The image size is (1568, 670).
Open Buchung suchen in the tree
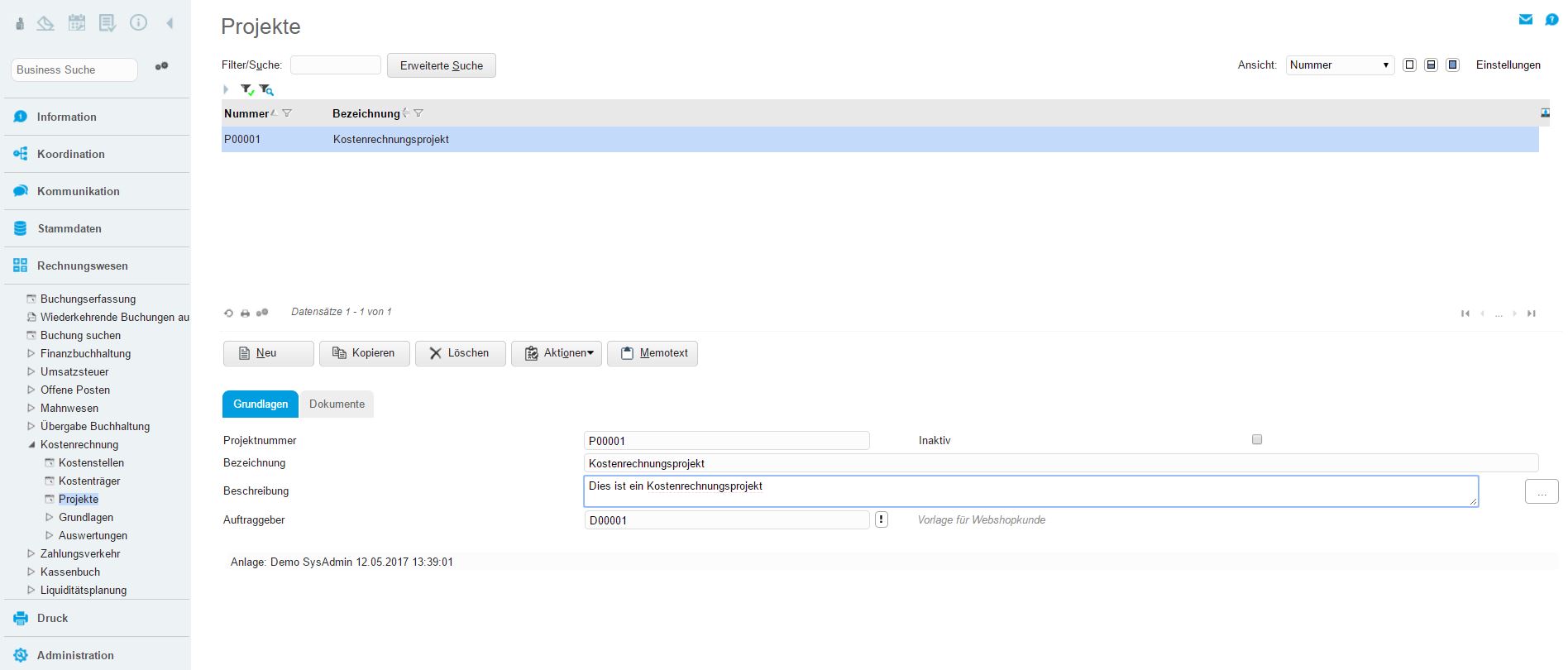pos(80,335)
